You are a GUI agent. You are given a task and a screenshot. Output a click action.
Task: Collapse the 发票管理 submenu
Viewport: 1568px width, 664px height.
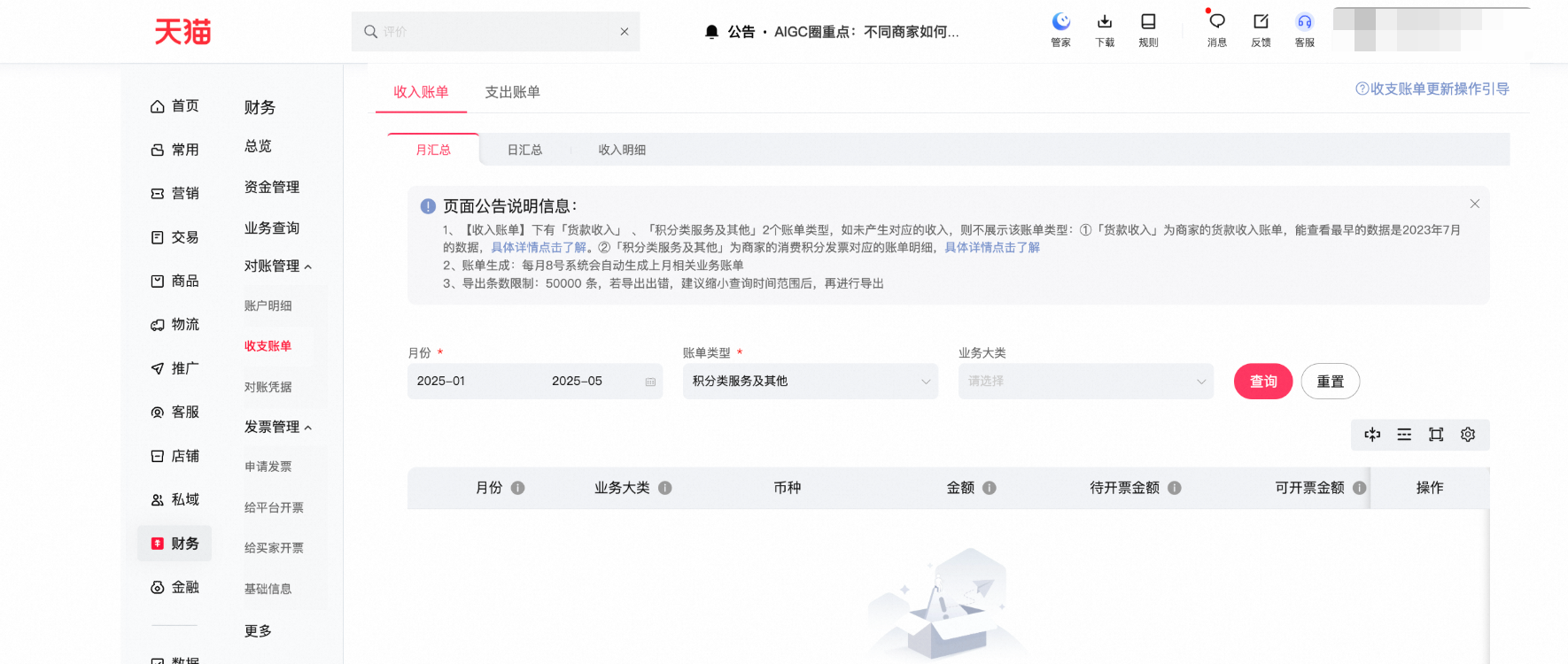click(x=278, y=427)
